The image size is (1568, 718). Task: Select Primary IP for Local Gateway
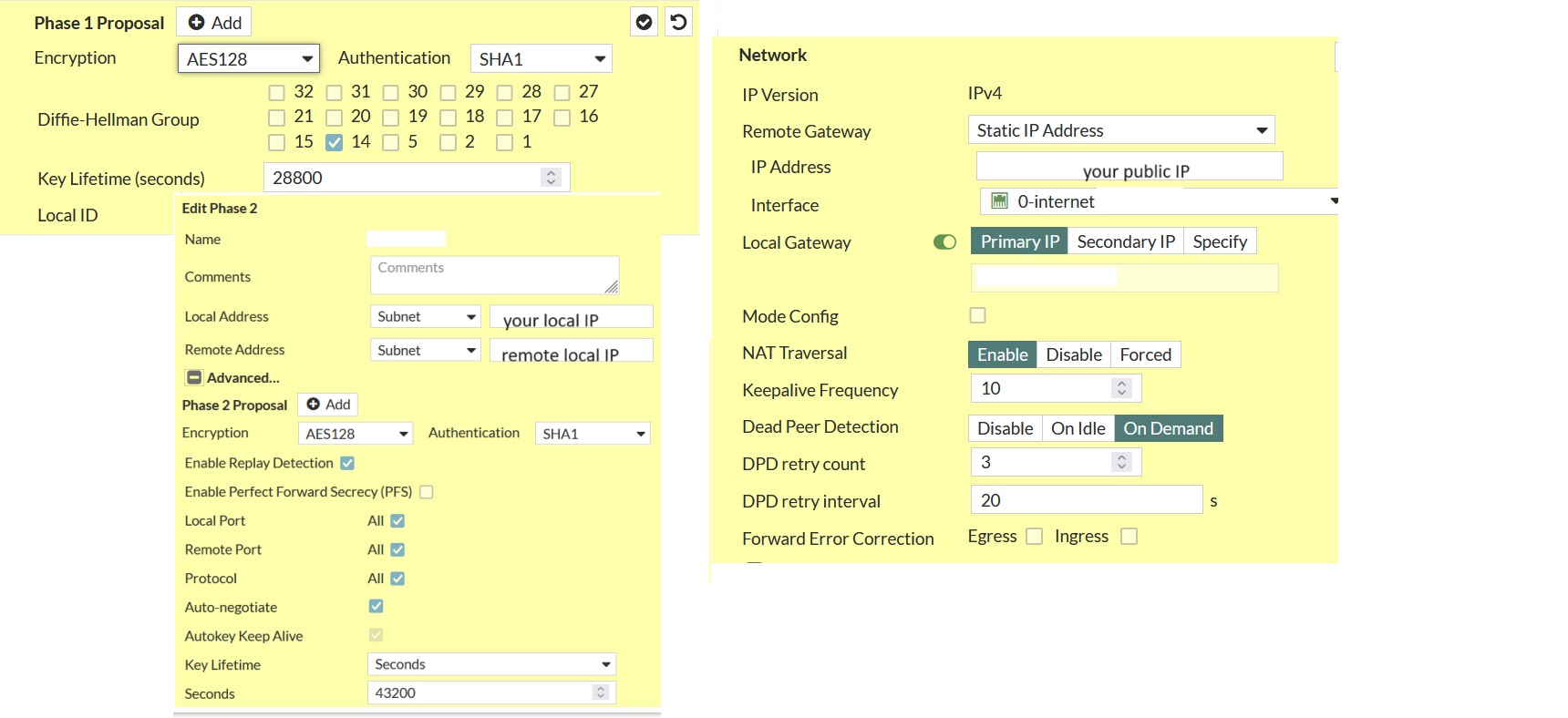coord(1019,241)
